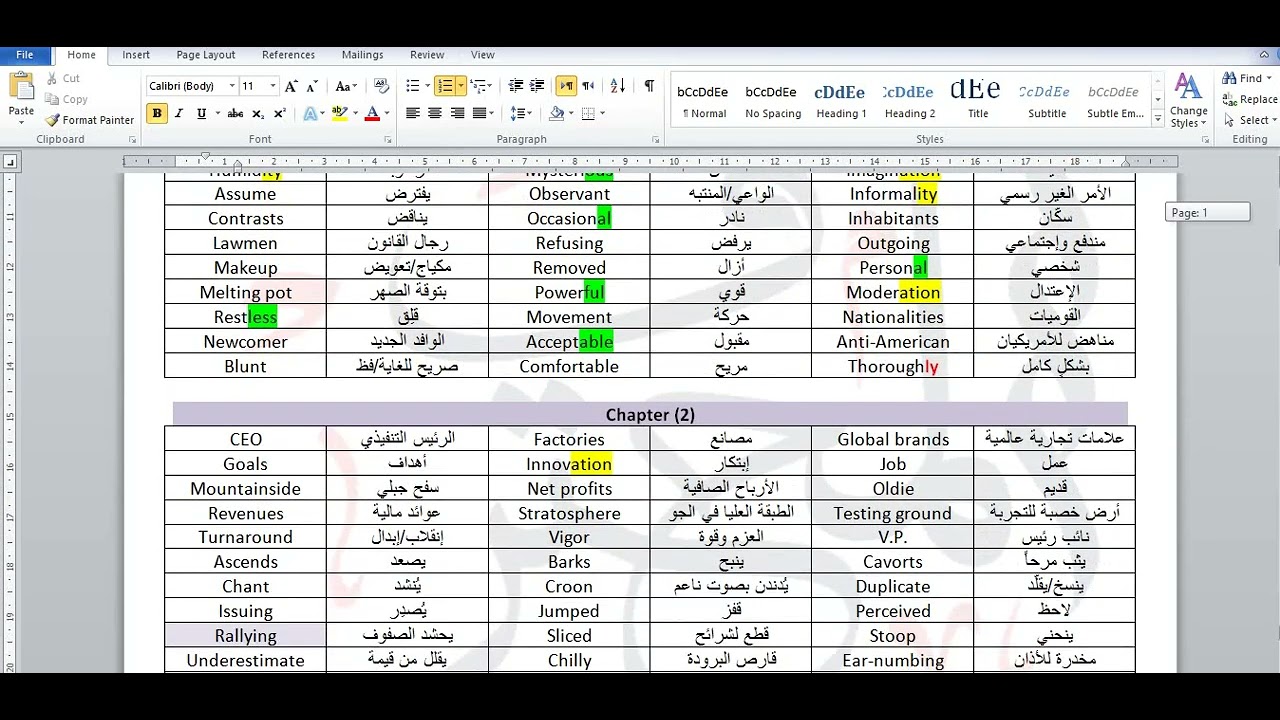
Task: Switch to the References tab
Action: pyautogui.click(x=288, y=55)
